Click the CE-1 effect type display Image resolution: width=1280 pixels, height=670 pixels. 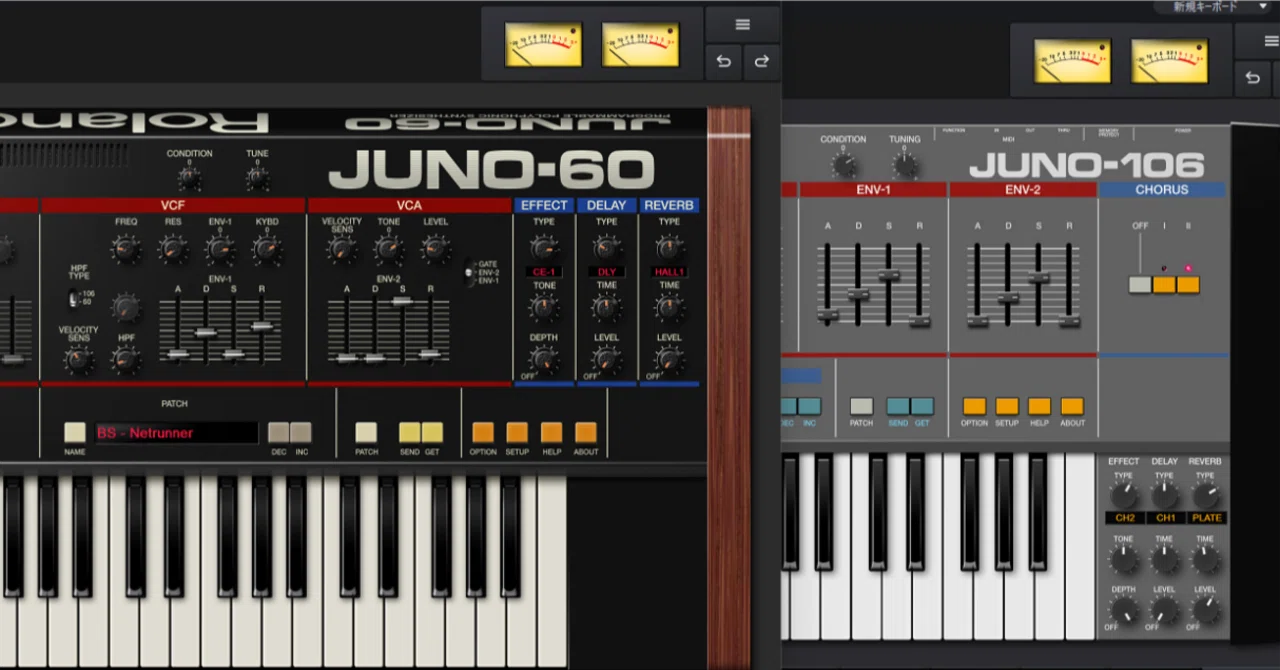tap(544, 272)
